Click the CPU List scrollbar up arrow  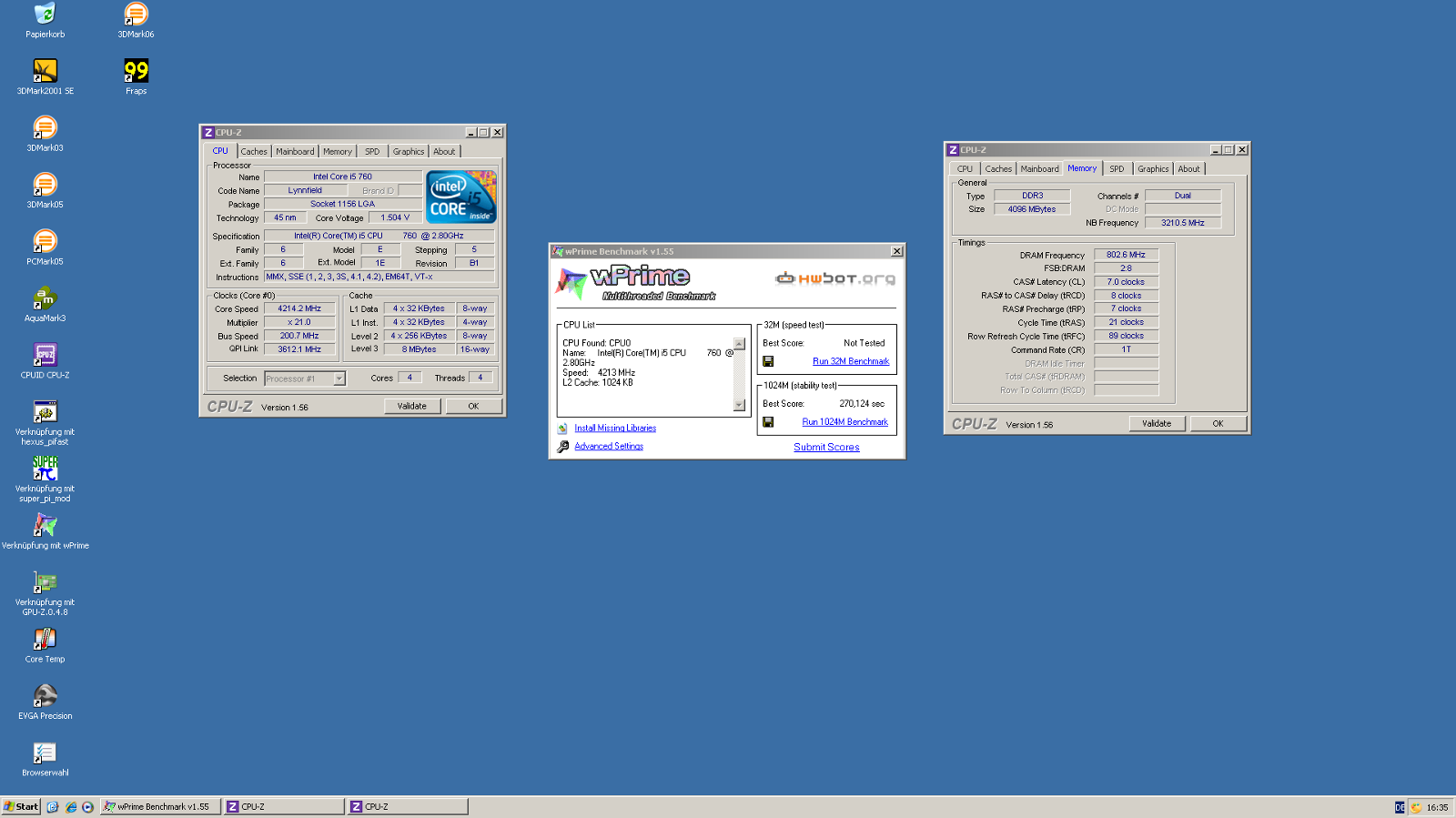(739, 344)
